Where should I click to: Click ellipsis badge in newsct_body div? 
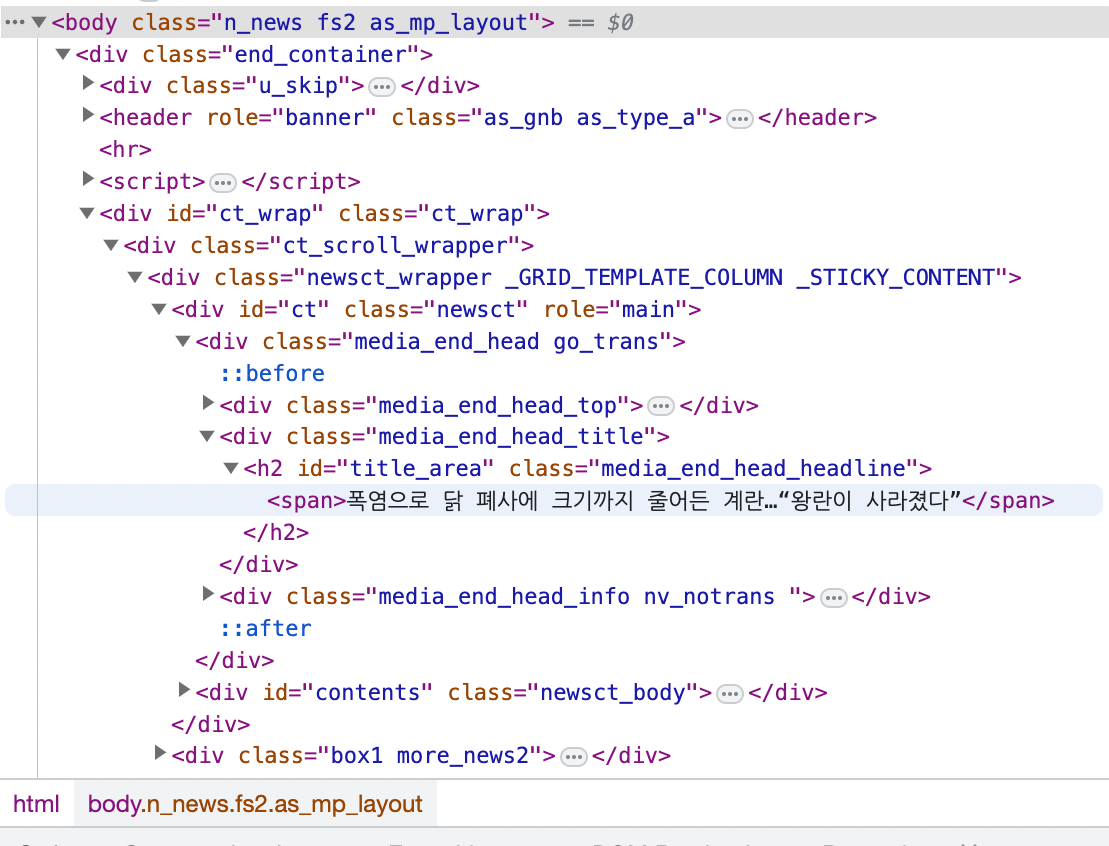click(729, 694)
